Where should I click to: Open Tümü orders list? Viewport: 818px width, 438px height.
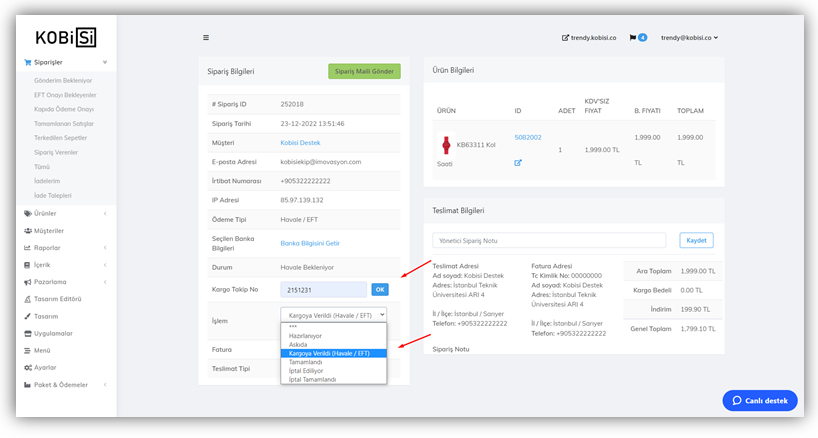coord(42,167)
